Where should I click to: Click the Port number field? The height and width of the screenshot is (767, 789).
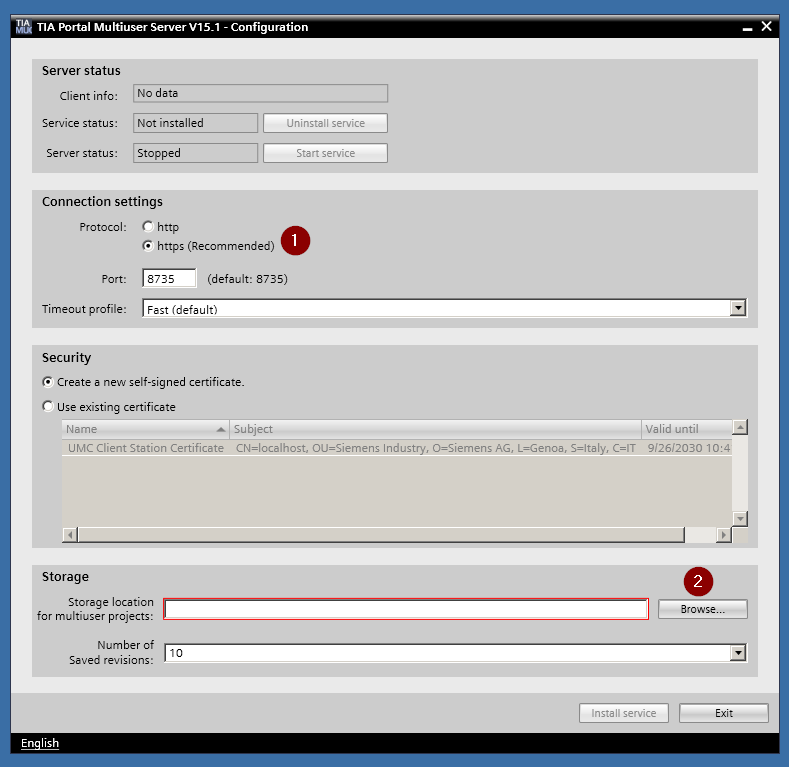click(169, 278)
